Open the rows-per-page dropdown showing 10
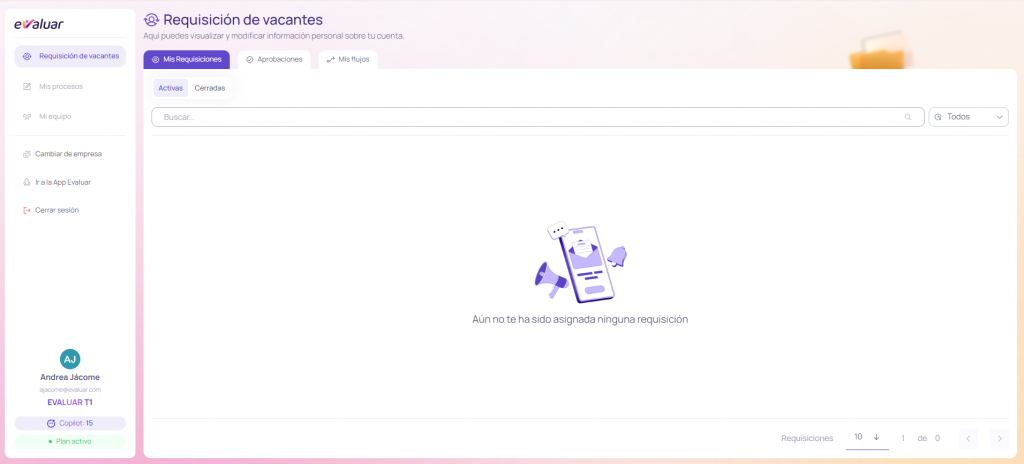This screenshot has height=464, width=1024. point(866,437)
